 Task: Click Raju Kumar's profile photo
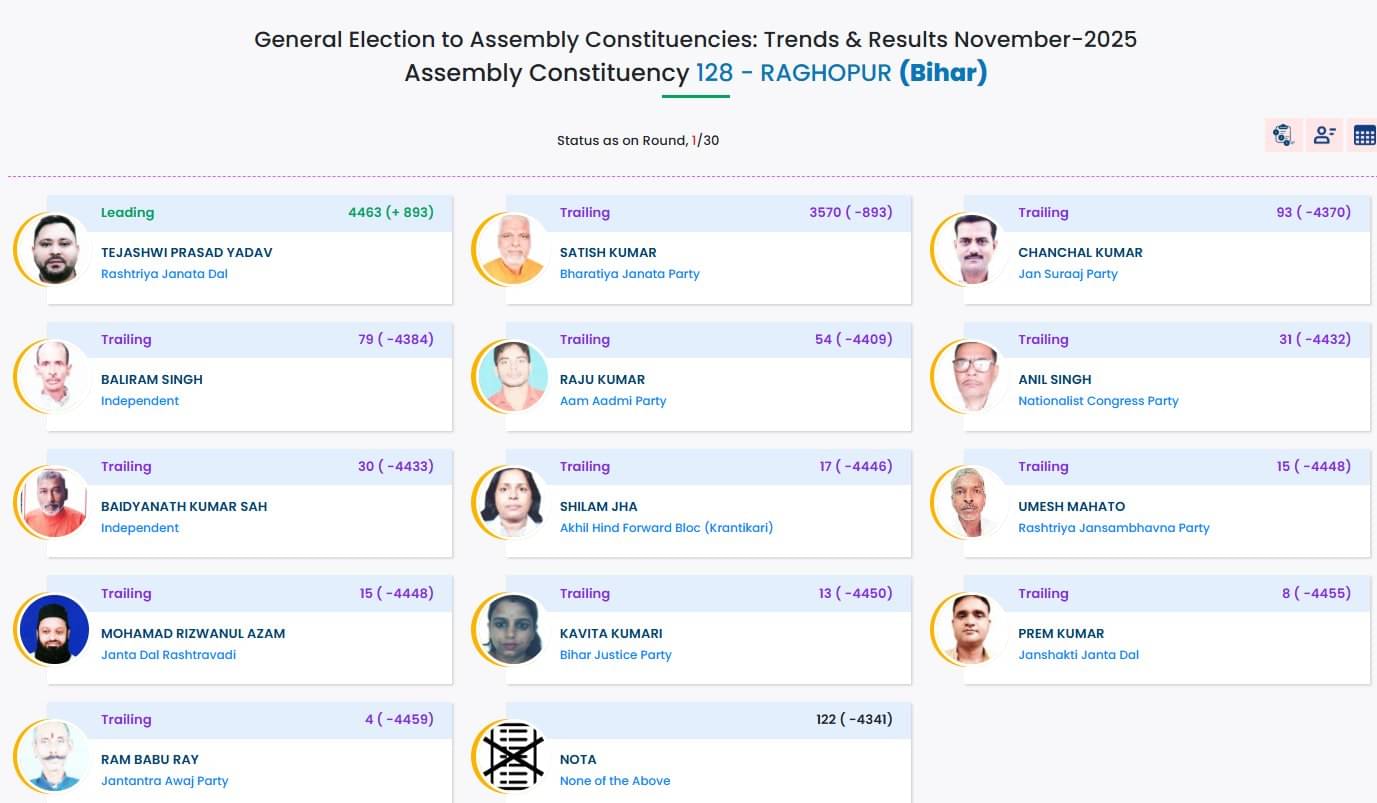click(514, 376)
